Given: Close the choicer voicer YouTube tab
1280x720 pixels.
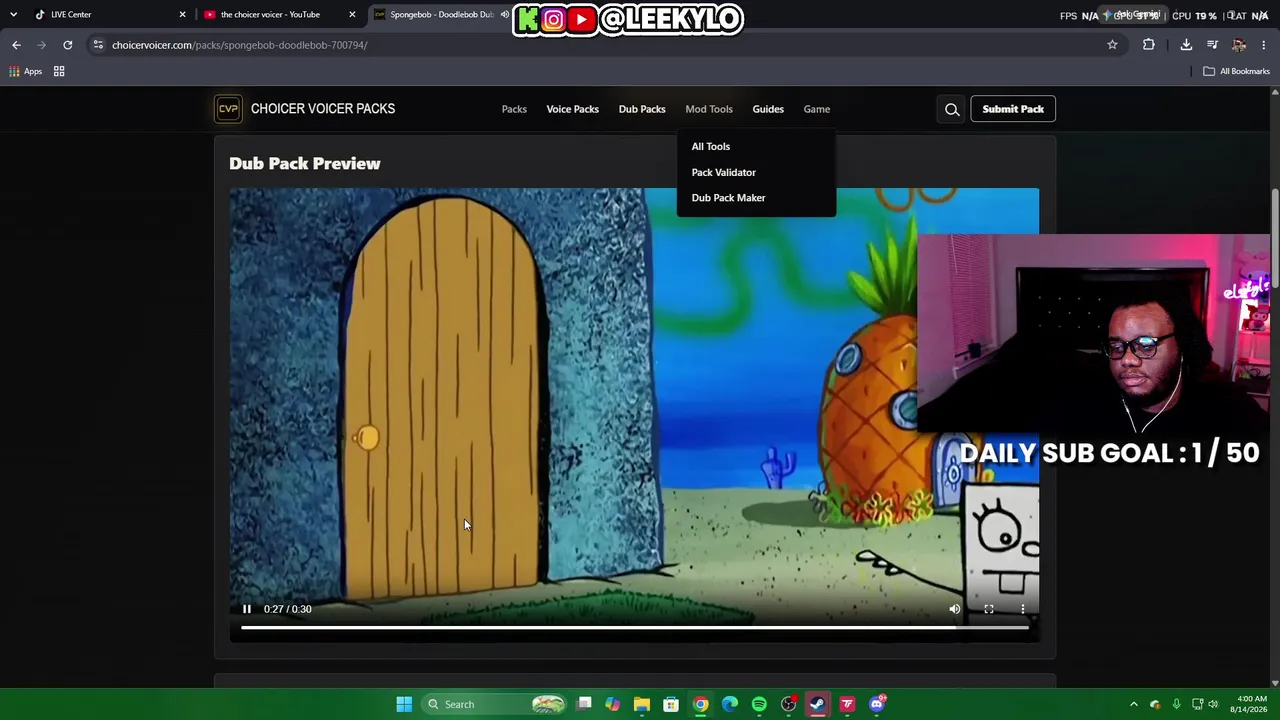Looking at the screenshot, I should [x=352, y=15].
